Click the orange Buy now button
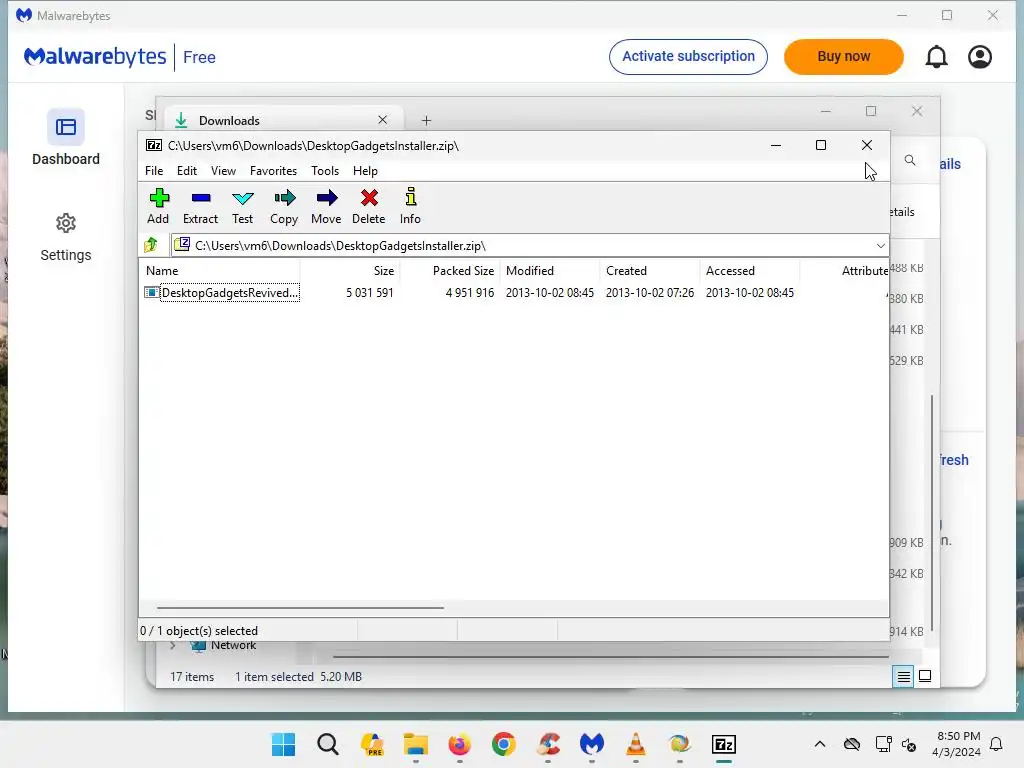The height and width of the screenshot is (768, 1024). coord(843,57)
